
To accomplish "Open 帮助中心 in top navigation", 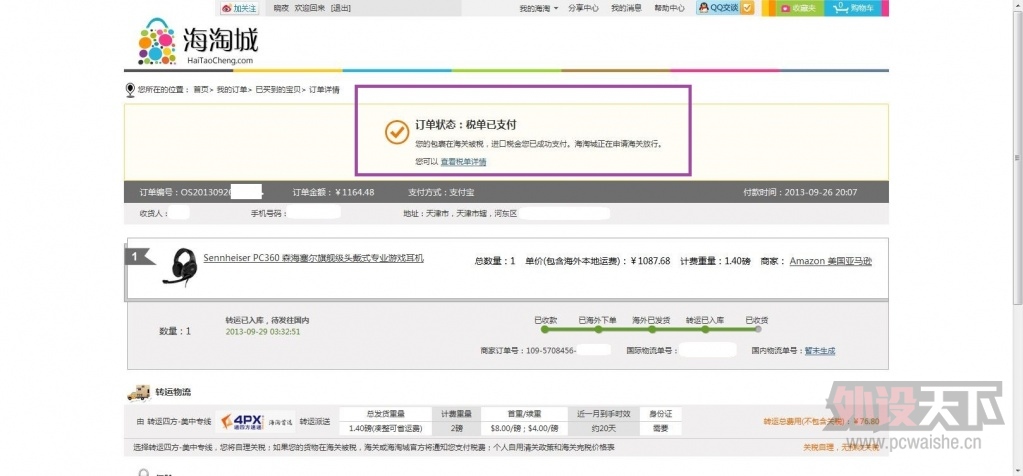I will pos(669,8).
